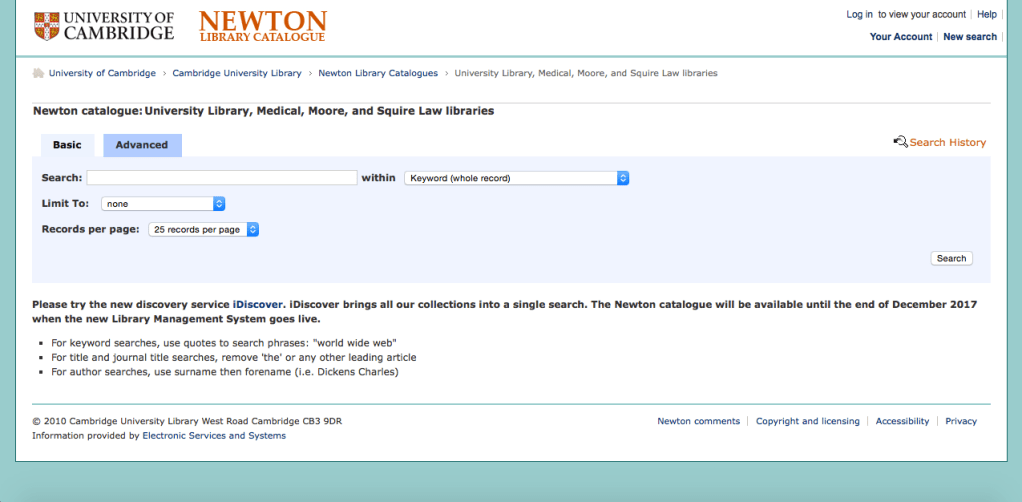Go to Your Account
This screenshot has height=502, width=1022.
coord(900,37)
